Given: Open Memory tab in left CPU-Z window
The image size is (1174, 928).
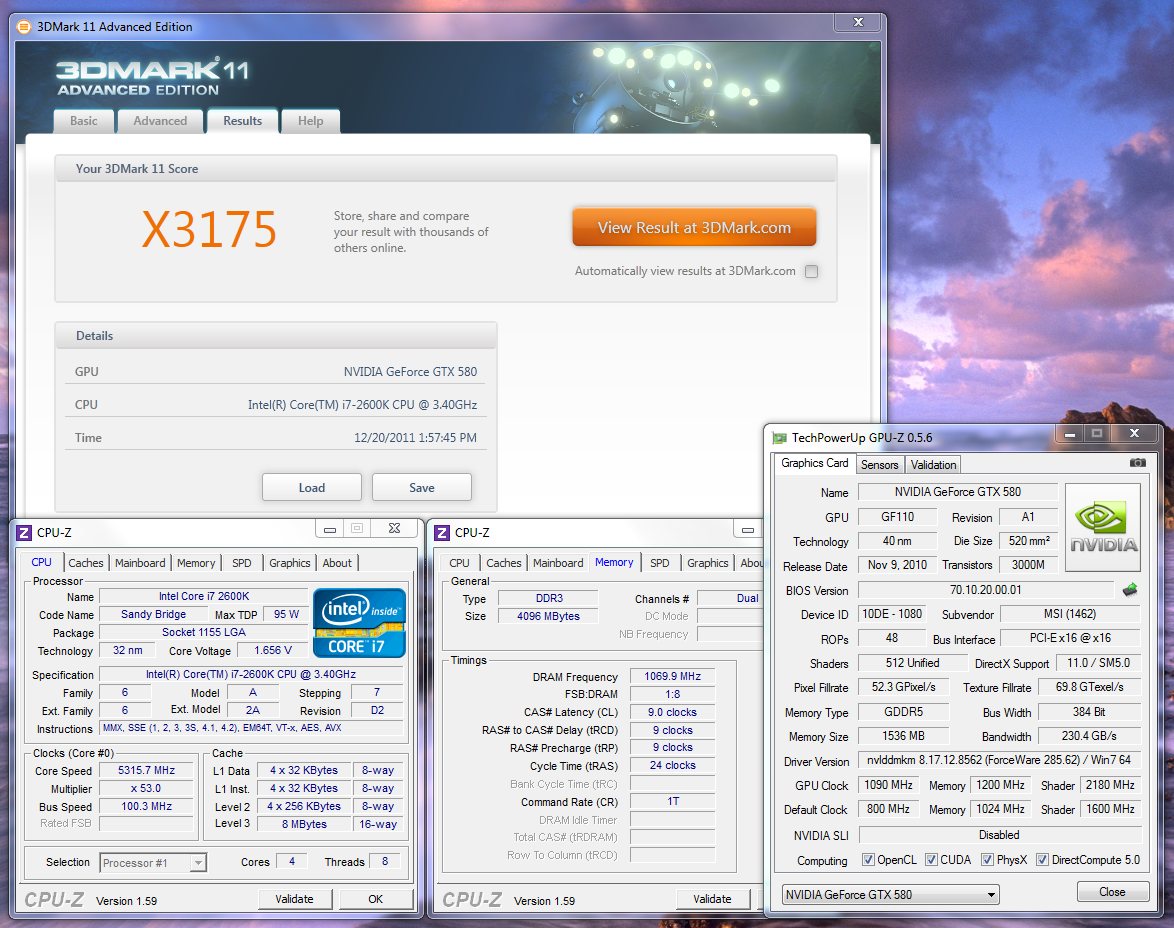Looking at the screenshot, I should point(196,562).
